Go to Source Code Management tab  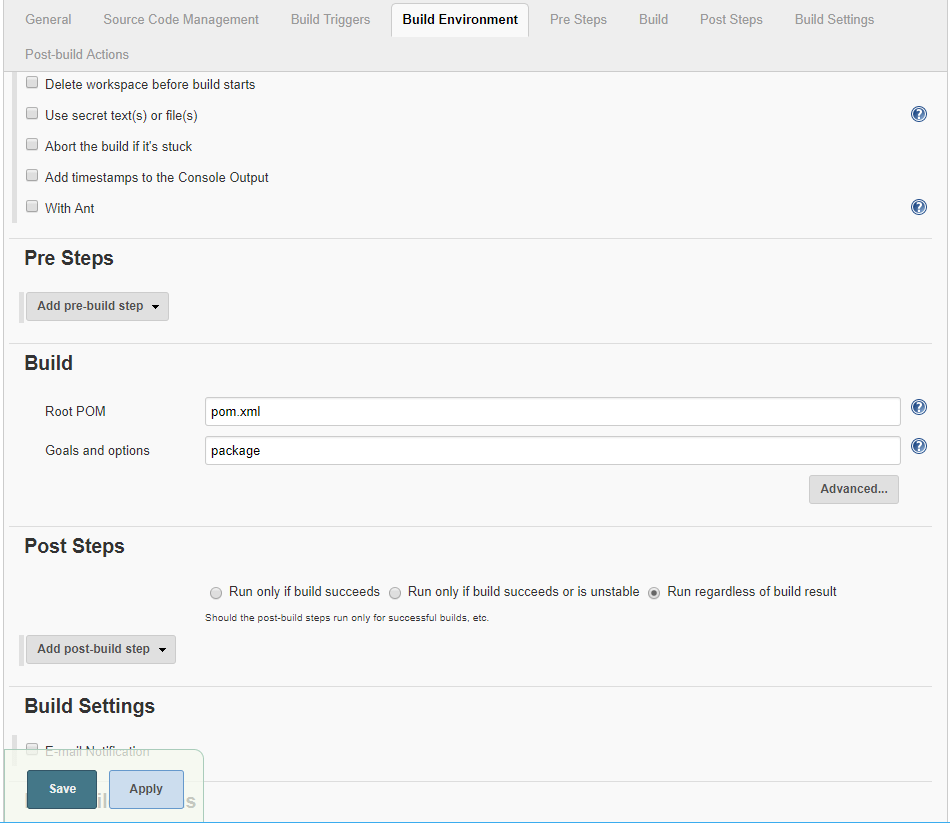pos(181,19)
